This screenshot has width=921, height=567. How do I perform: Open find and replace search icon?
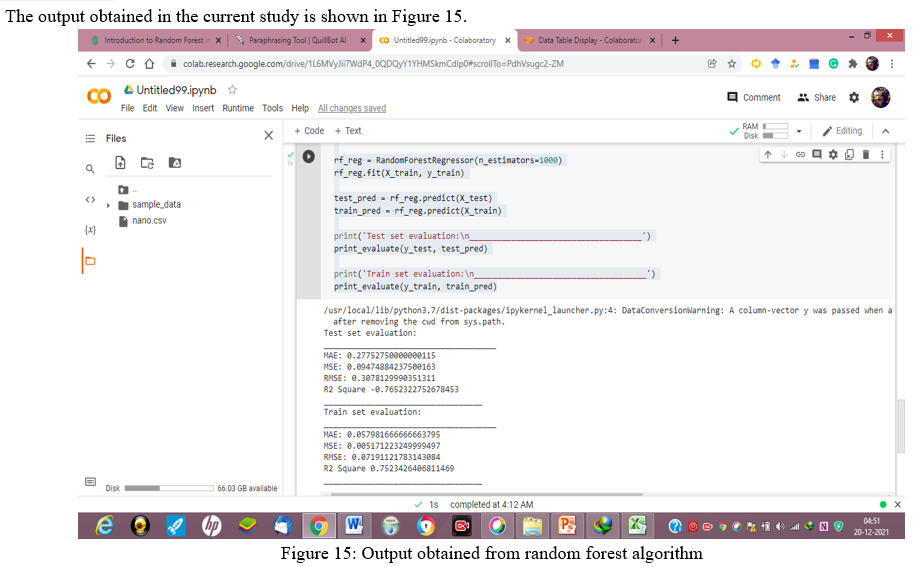tap(90, 169)
